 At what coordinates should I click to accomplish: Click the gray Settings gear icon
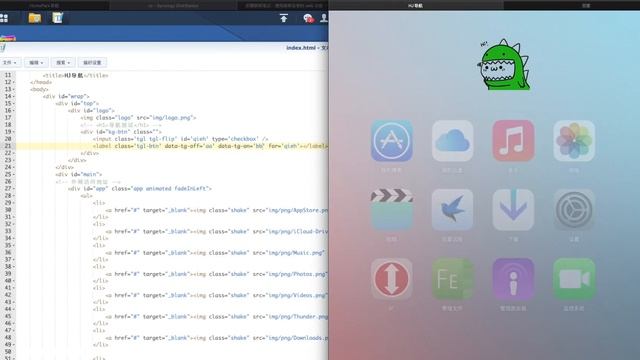(x=574, y=209)
